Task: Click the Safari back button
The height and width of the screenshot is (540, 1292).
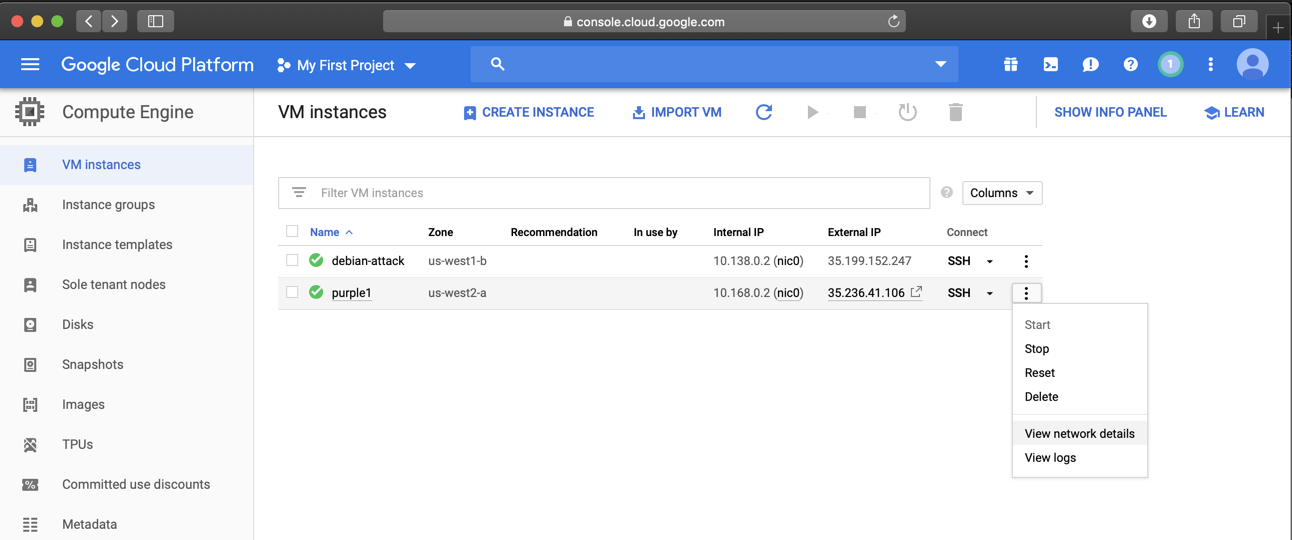Action: tap(88, 20)
